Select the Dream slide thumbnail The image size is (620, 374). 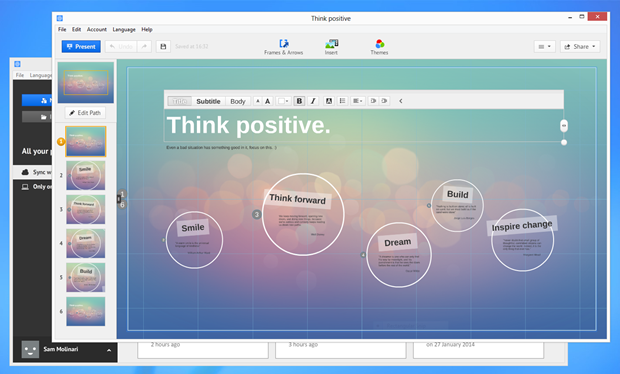pyautogui.click(x=85, y=244)
